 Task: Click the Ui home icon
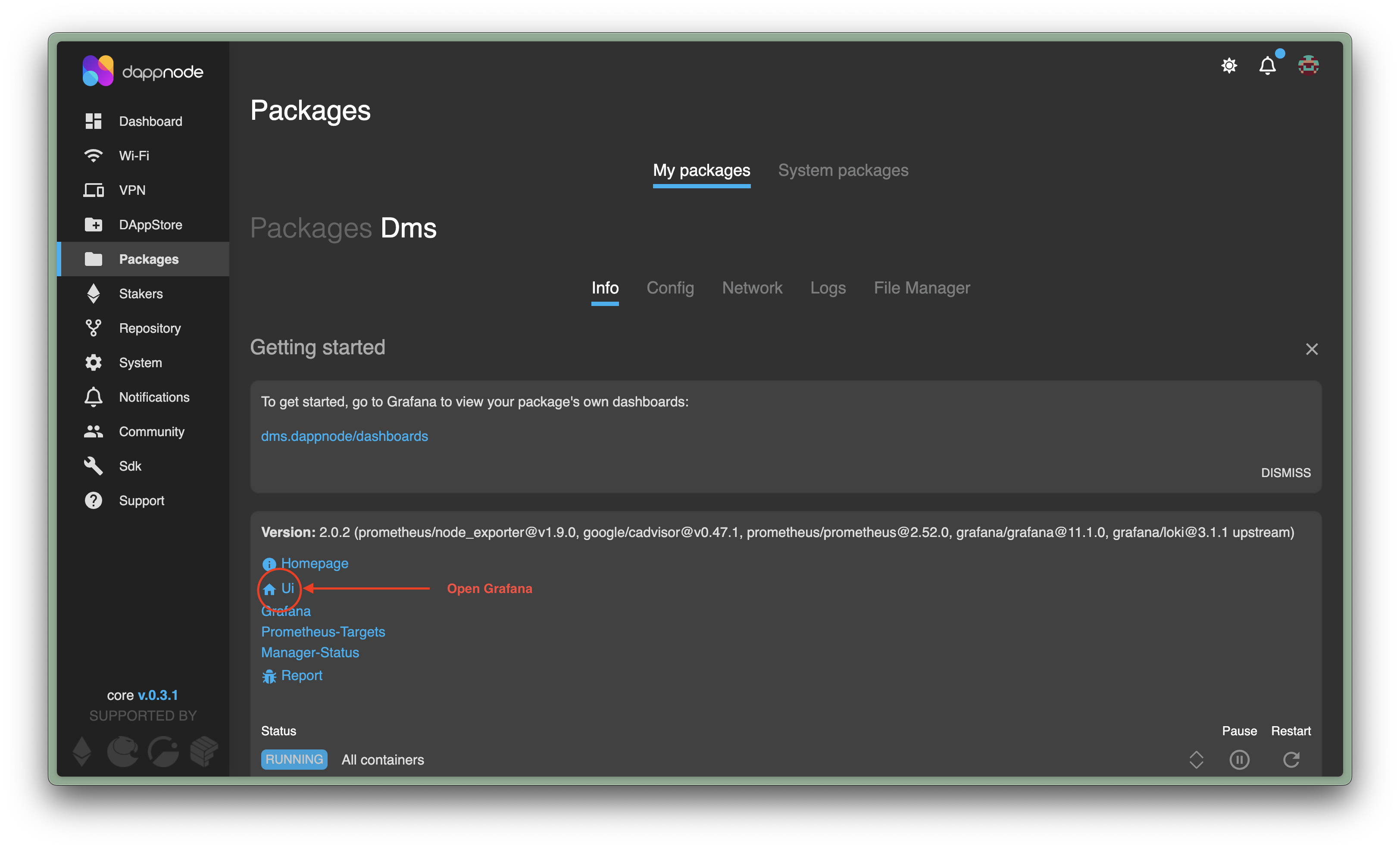(269, 589)
